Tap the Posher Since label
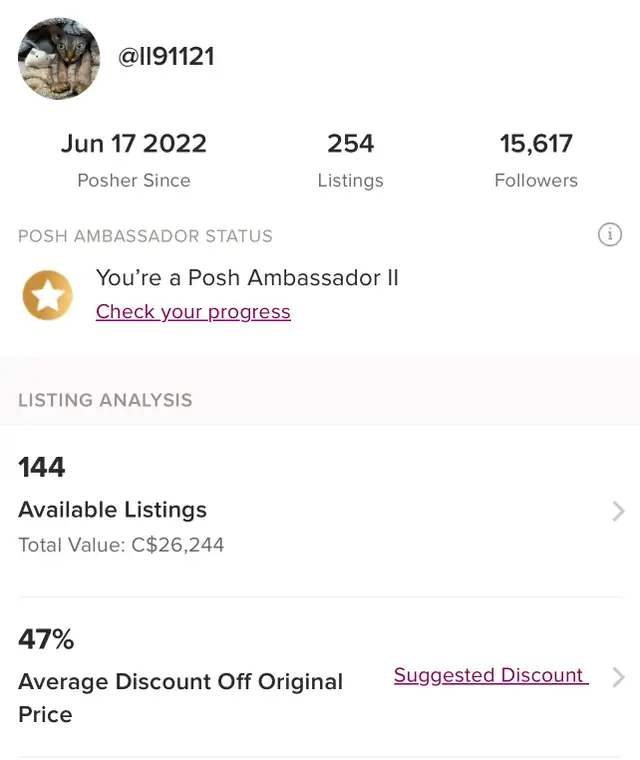640x760 pixels. click(134, 181)
